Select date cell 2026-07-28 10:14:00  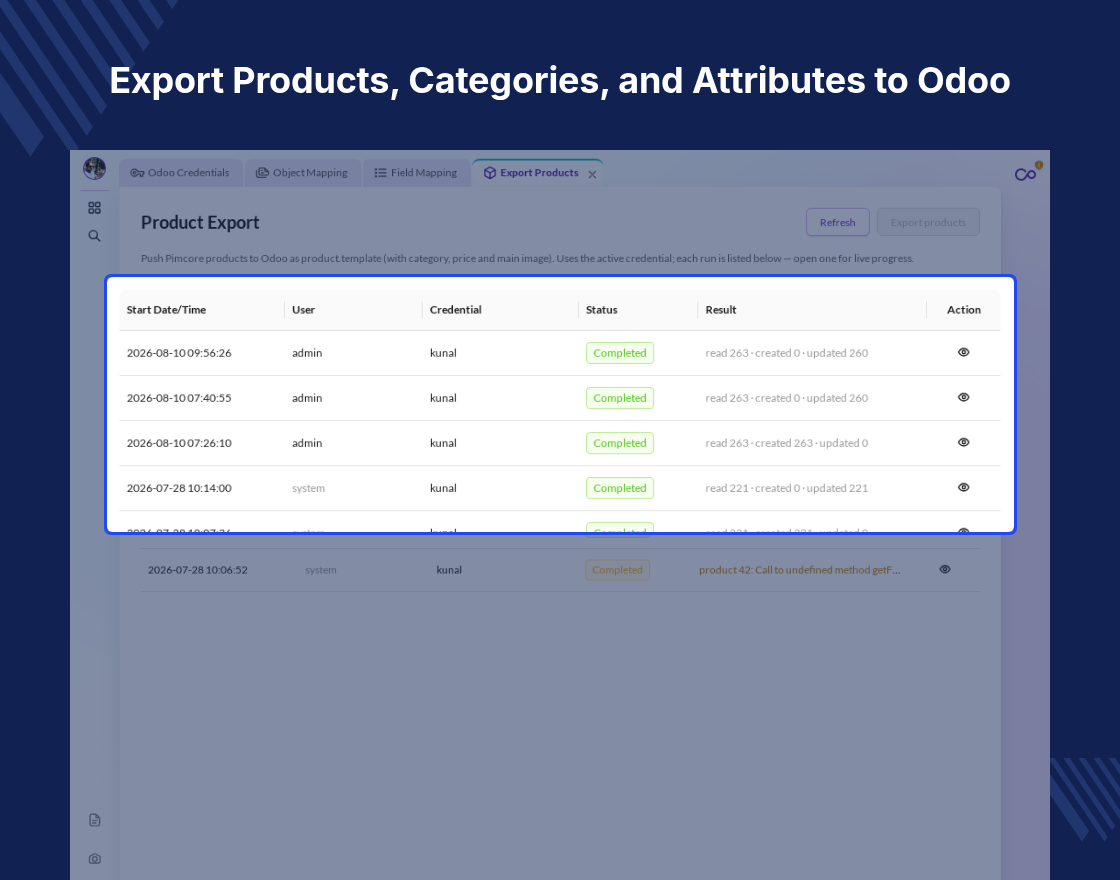pos(179,488)
